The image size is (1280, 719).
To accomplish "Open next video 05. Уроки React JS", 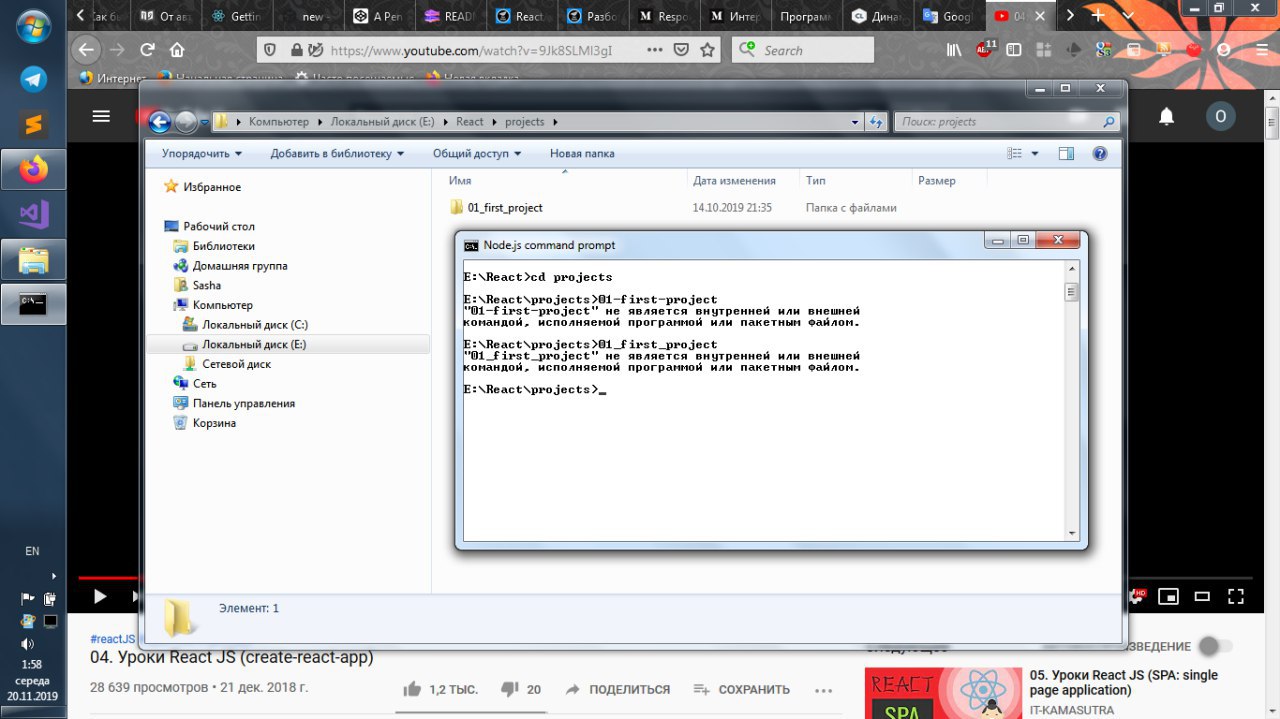I will [x=1124, y=682].
